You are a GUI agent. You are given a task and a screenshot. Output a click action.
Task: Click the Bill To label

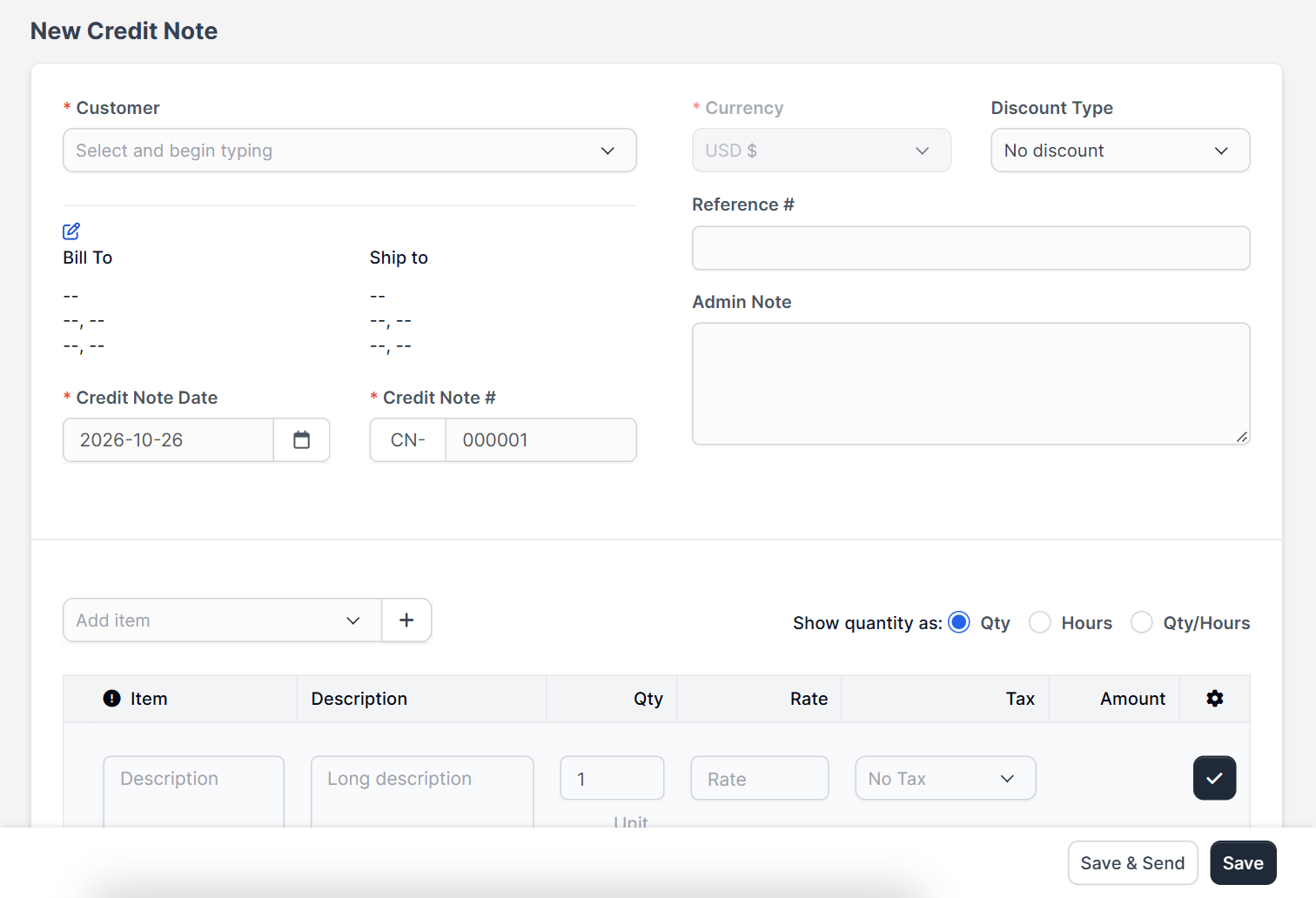pos(88,258)
